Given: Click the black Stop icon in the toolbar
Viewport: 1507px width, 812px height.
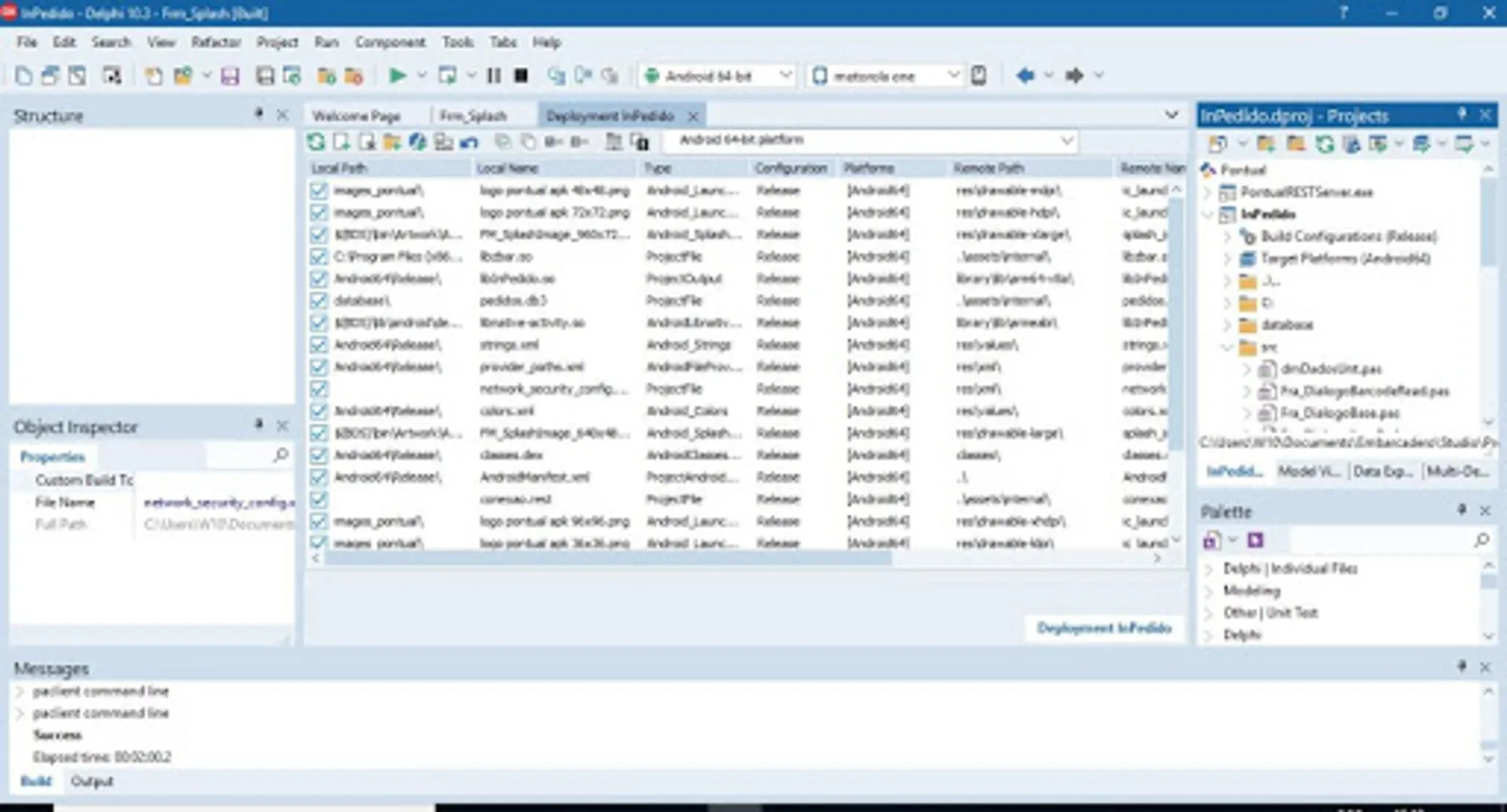Looking at the screenshot, I should point(521,76).
